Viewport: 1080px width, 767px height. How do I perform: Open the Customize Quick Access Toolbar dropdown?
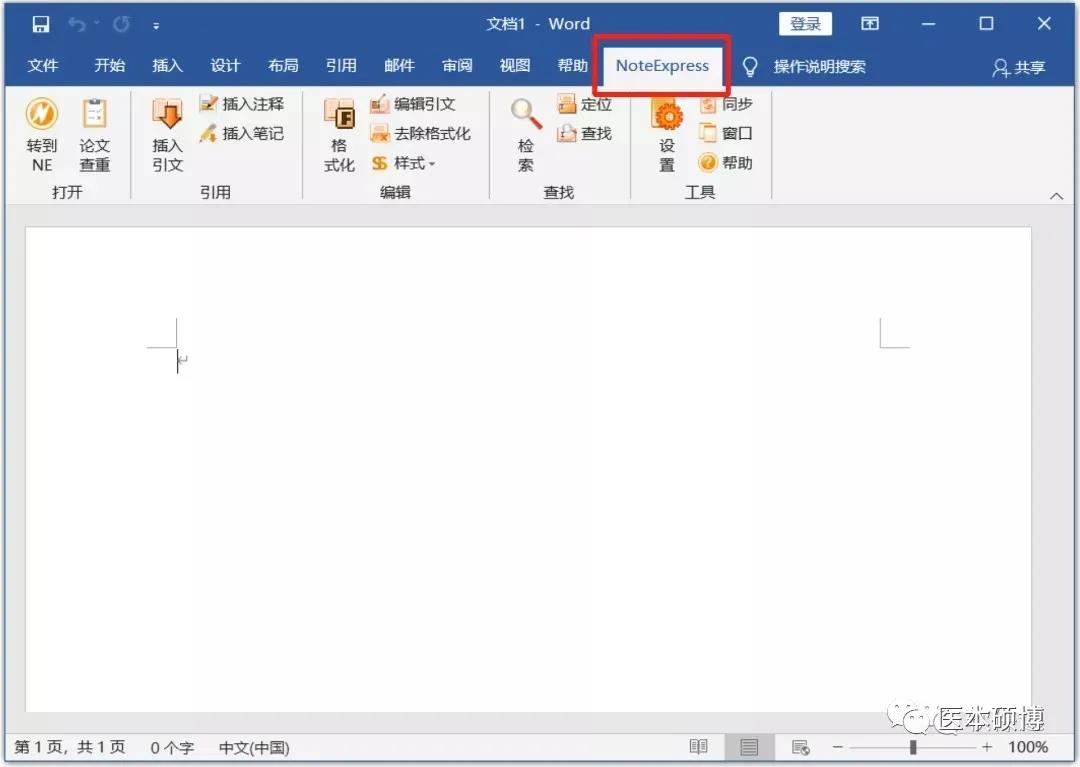156,26
